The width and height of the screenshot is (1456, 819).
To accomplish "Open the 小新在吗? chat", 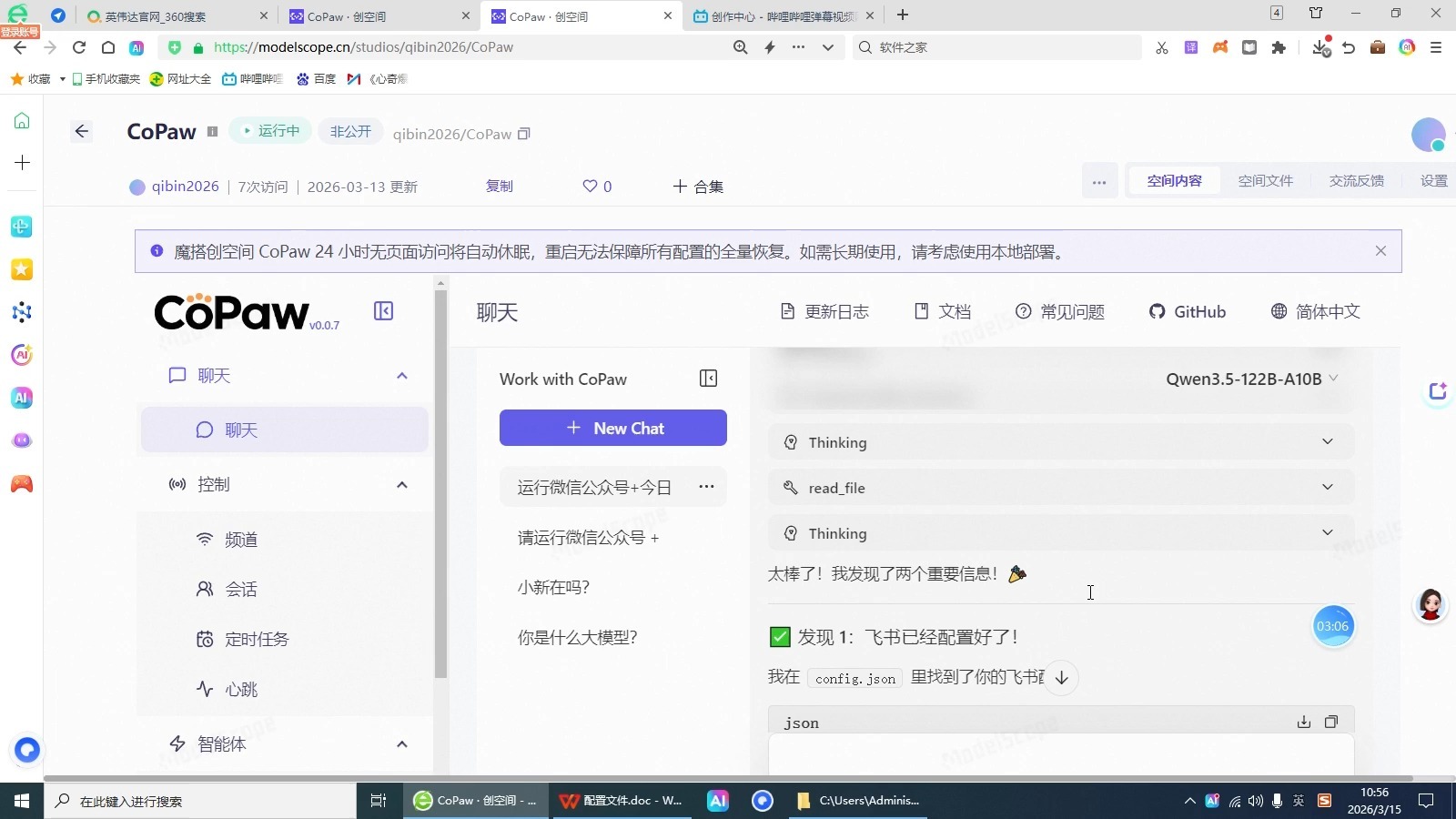I will pyautogui.click(x=613, y=587).
